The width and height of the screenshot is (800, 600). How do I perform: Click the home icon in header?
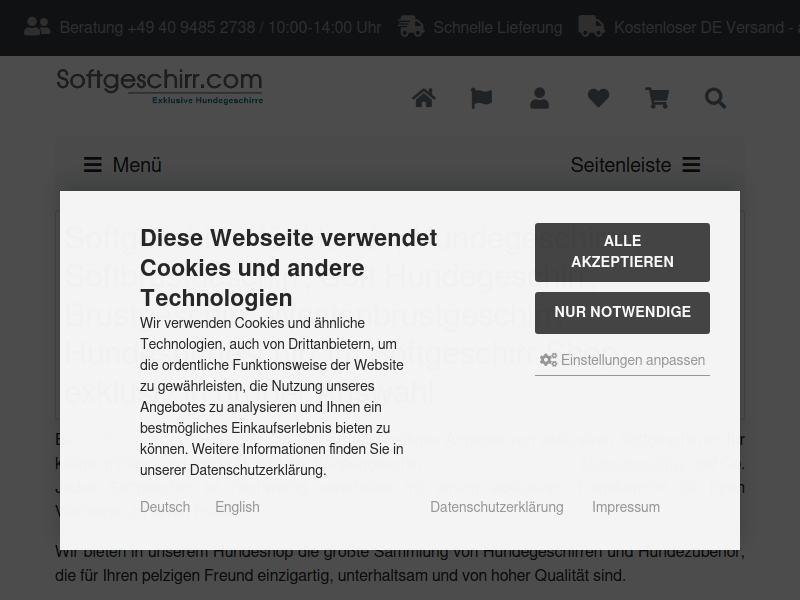pos(424,98)
